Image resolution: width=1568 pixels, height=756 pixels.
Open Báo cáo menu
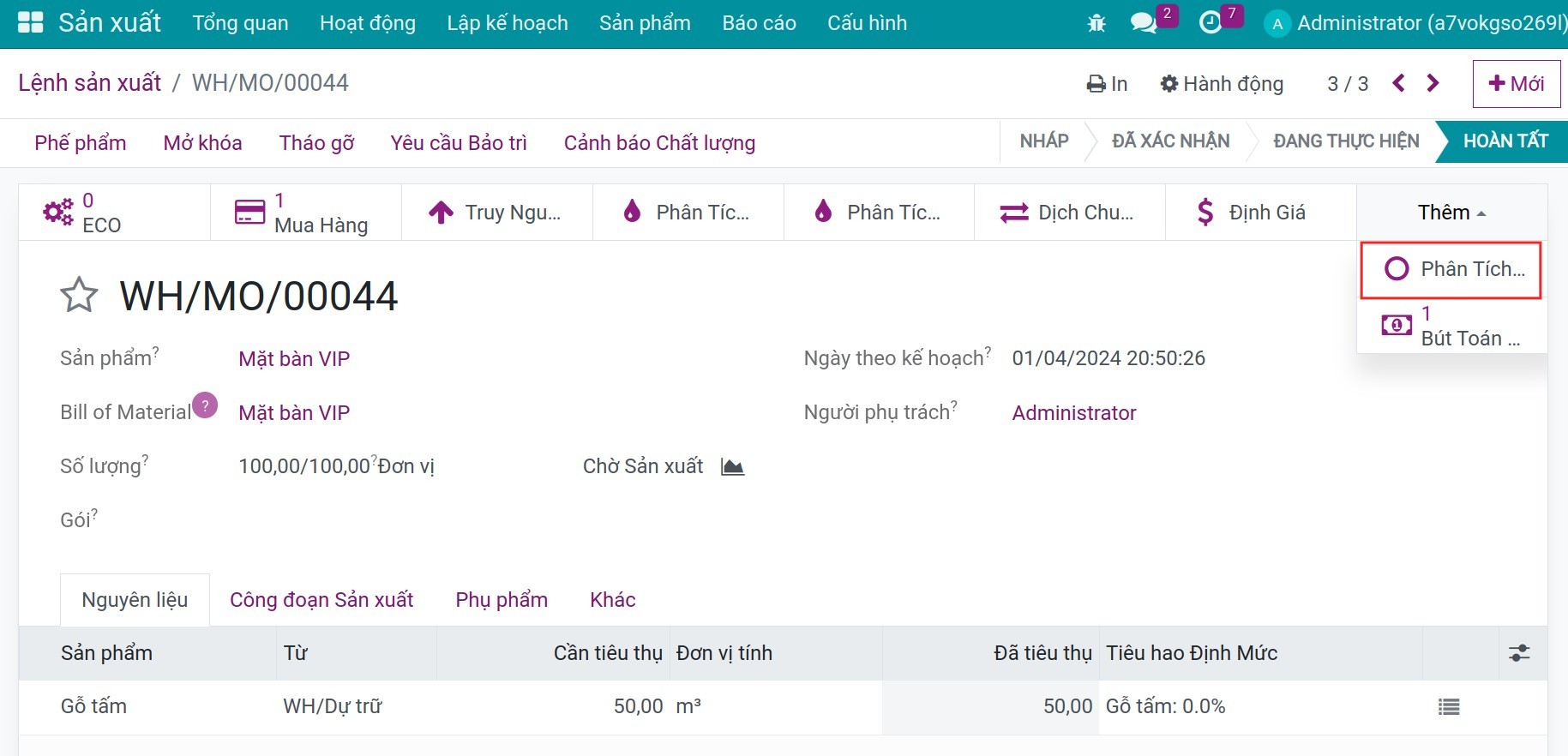pyautogui.click(x=760, y=23)
